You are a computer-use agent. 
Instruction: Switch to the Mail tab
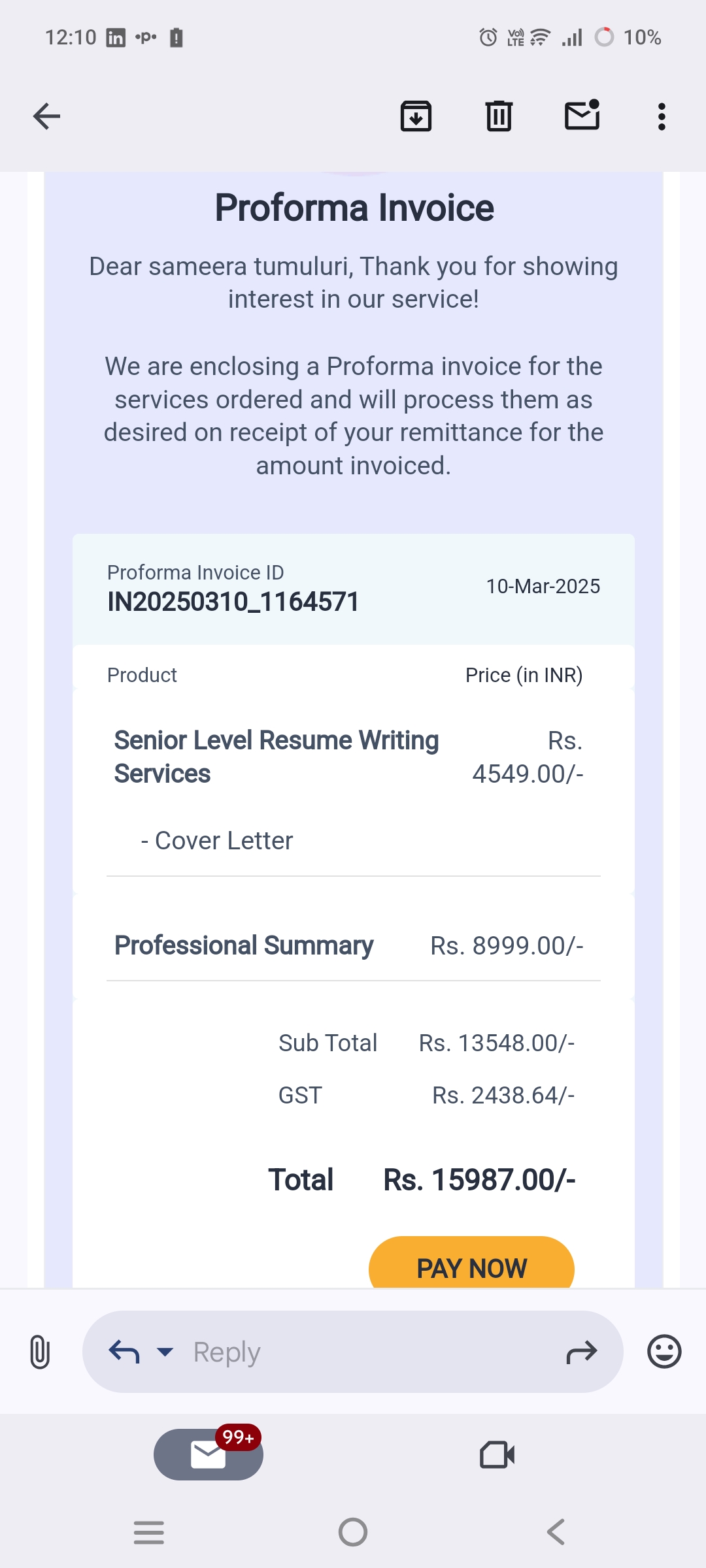pos(208,1455)
